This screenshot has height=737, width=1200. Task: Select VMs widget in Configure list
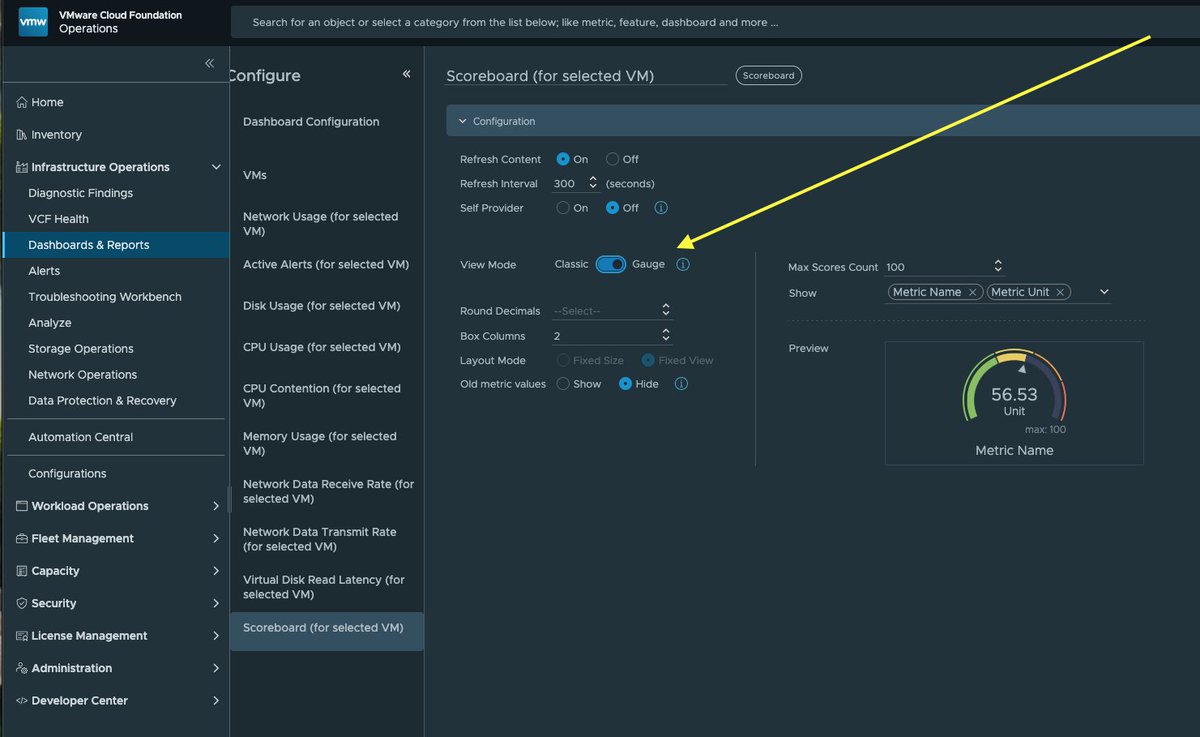point(255,175)
